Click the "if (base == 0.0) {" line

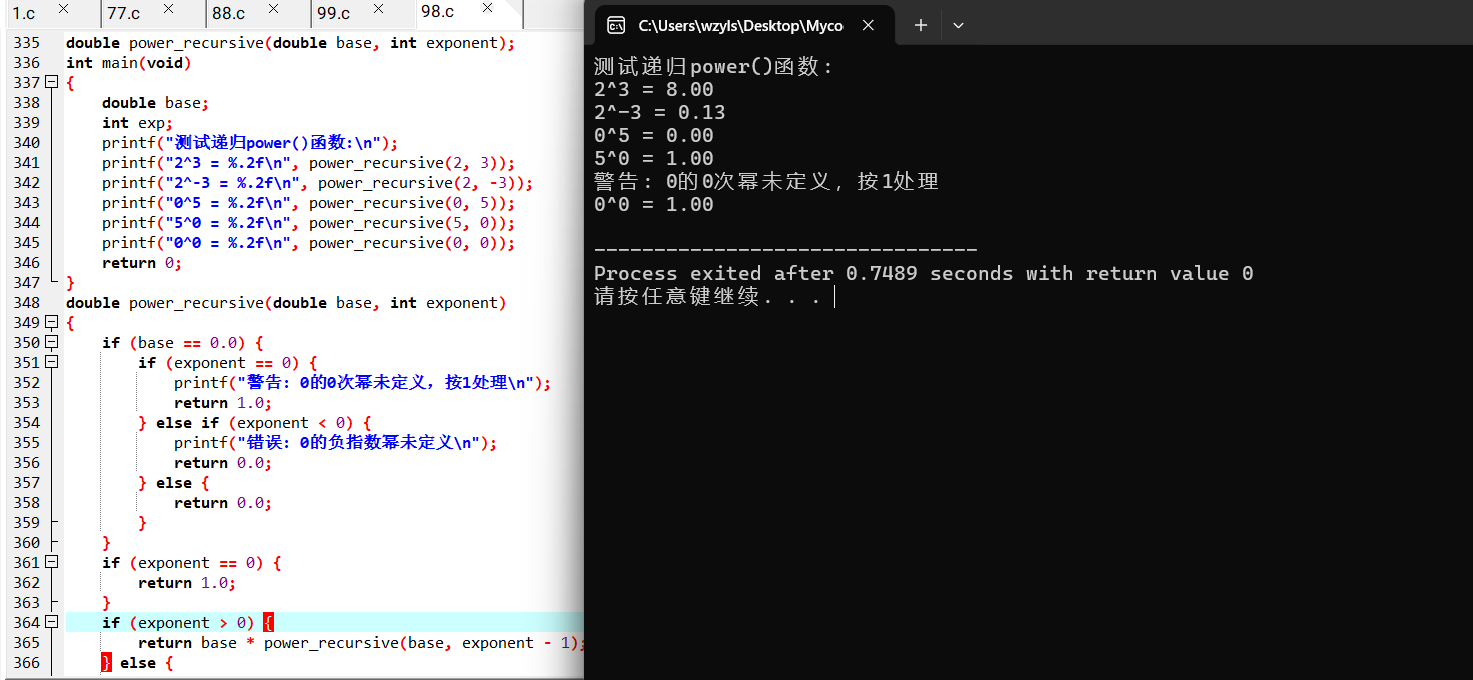click(182, 343)
